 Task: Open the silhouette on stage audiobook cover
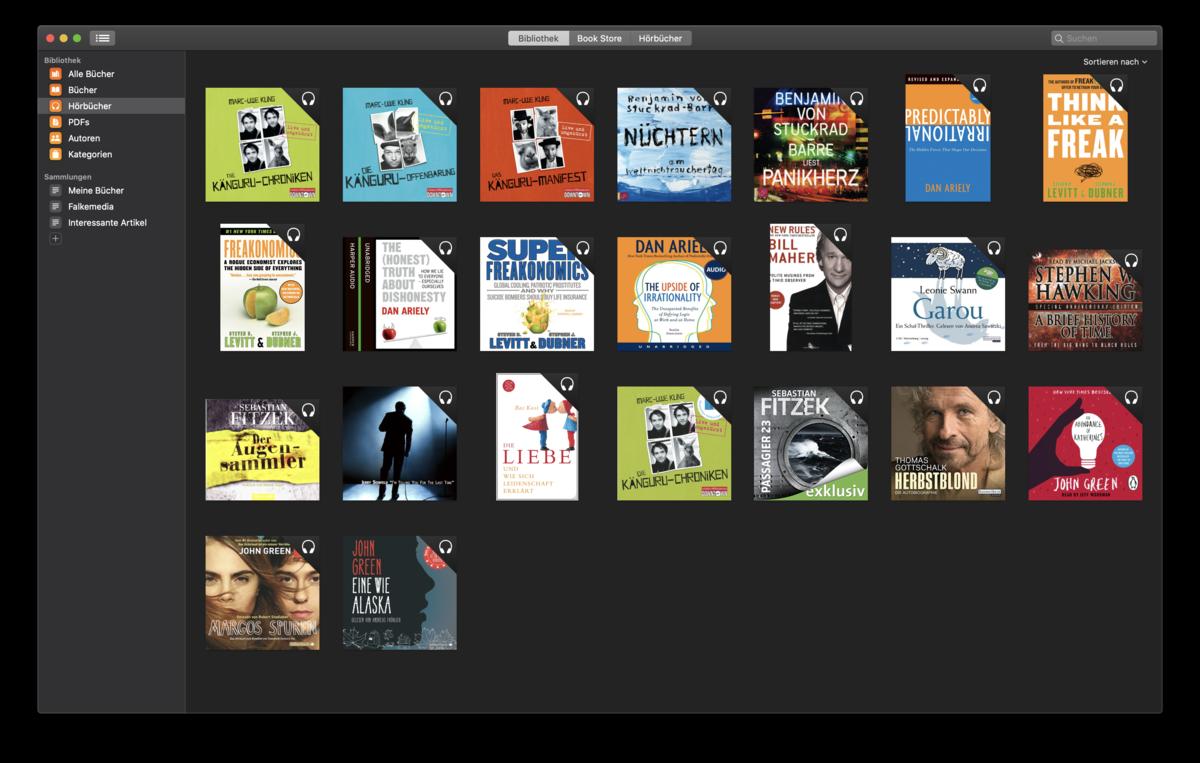click(400, 443)
